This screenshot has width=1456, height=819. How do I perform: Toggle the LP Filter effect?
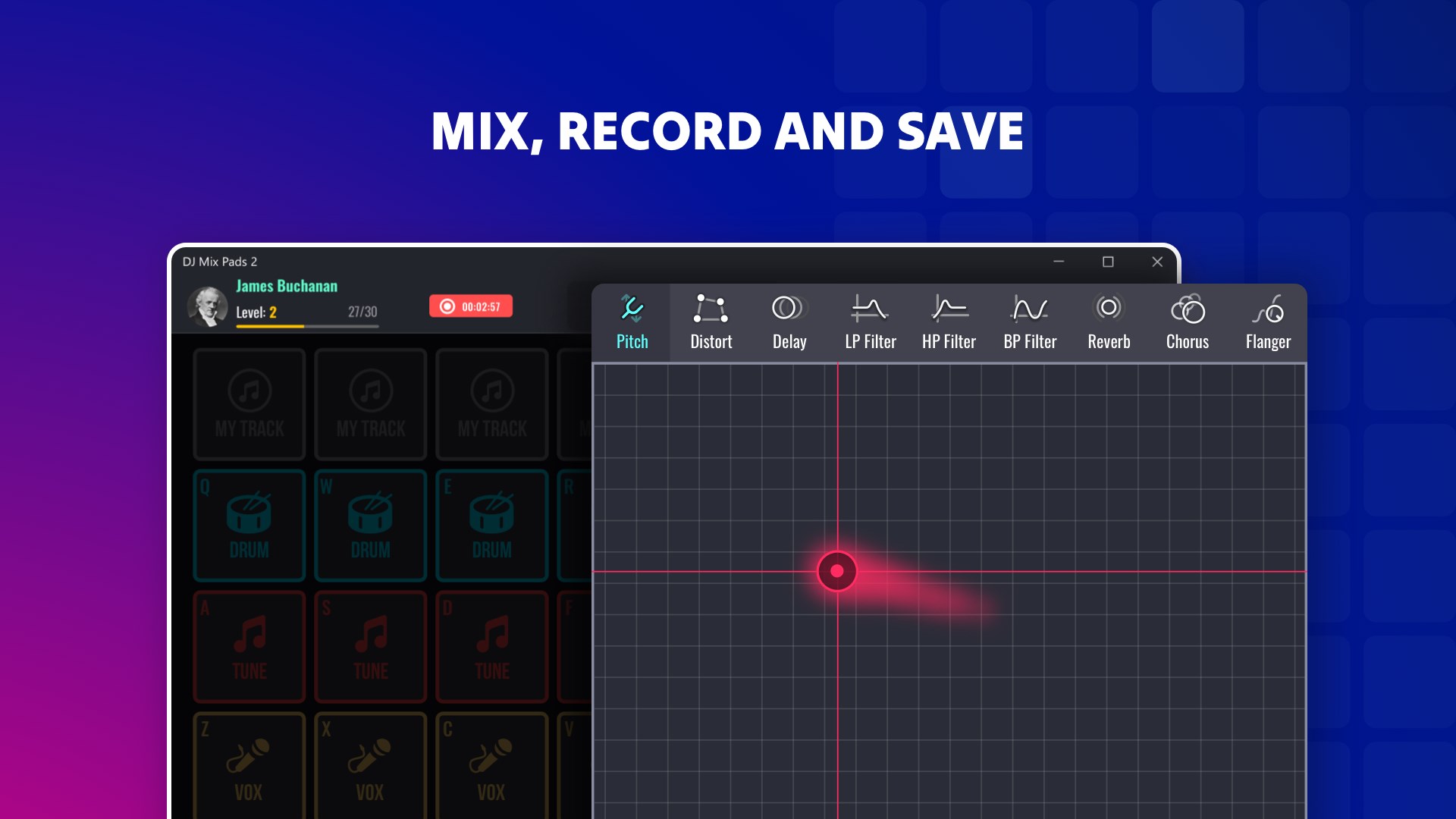[868, 320]
